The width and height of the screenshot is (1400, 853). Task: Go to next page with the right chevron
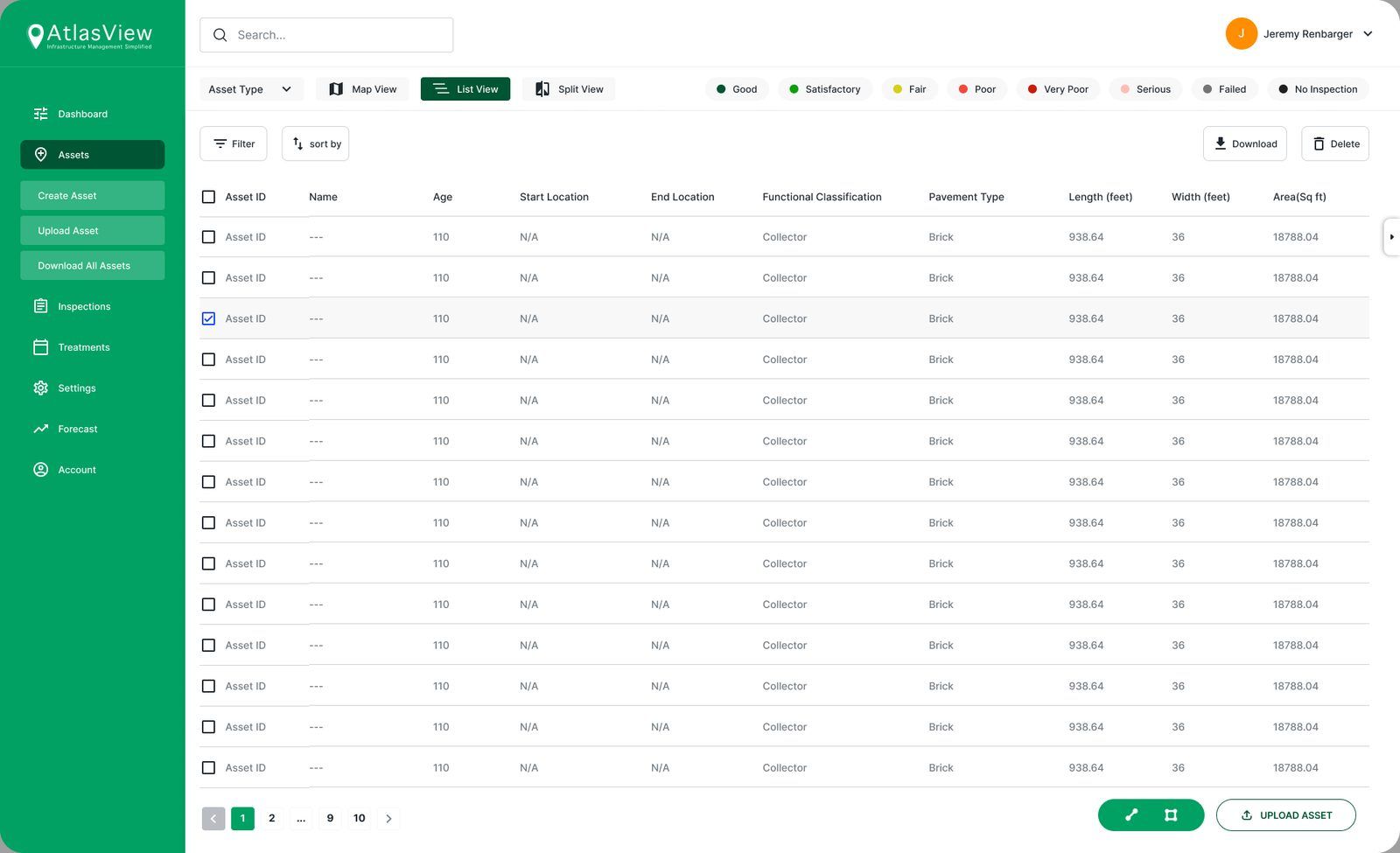click(388, 819)
